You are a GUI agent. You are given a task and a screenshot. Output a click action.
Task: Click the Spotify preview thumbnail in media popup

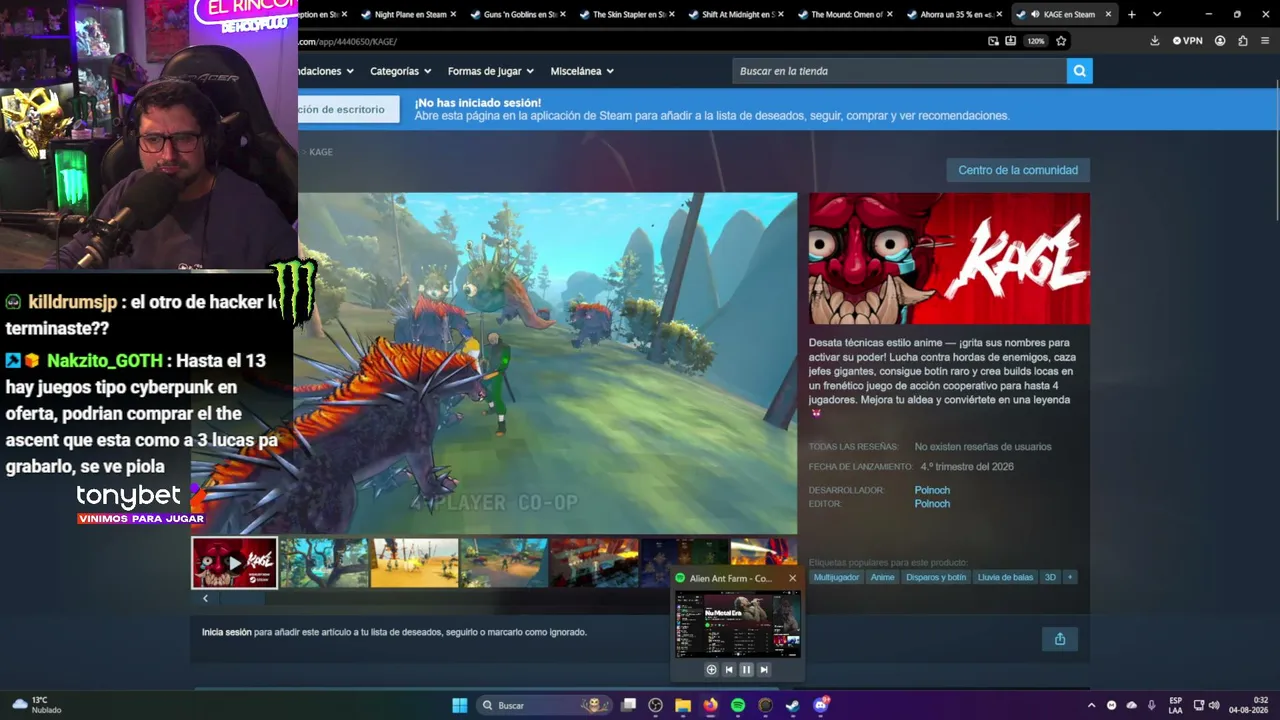tap(738, 624)
